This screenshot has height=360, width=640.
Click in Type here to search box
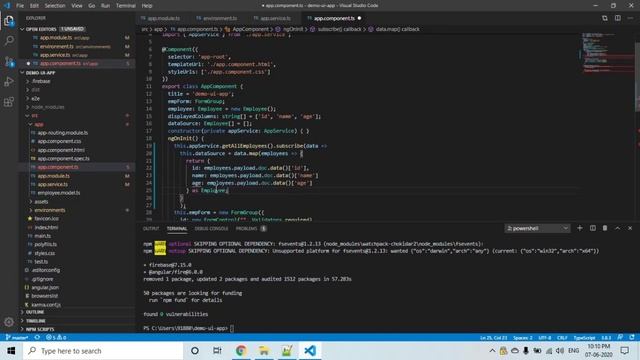[x=103, y=351]
